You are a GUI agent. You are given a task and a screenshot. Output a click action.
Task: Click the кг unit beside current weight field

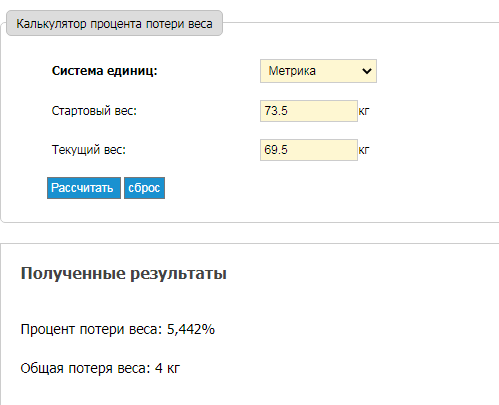click(x=364, y=150)
